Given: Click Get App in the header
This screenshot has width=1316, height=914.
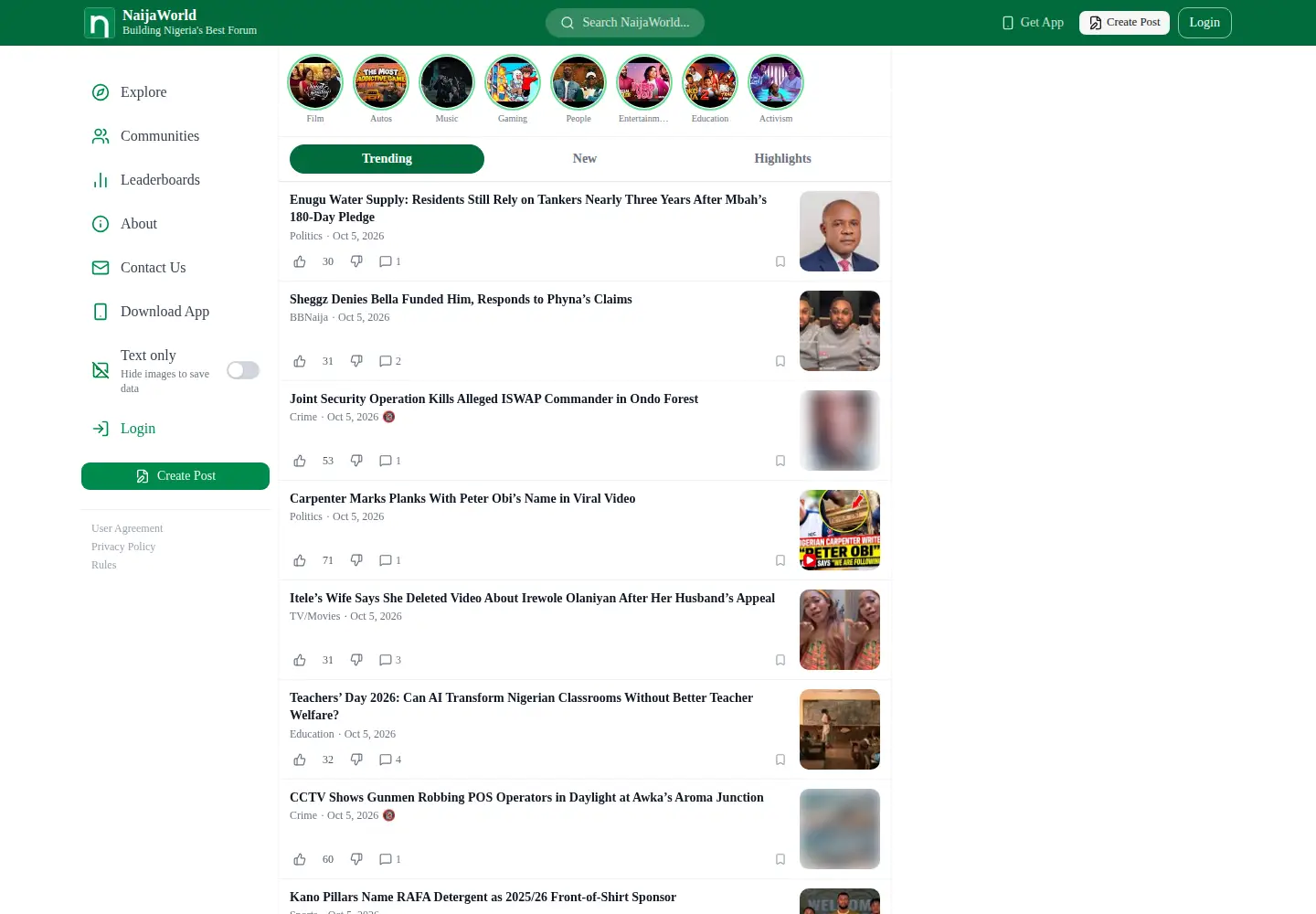Looking at the screenshot, I should point(1033,23).
